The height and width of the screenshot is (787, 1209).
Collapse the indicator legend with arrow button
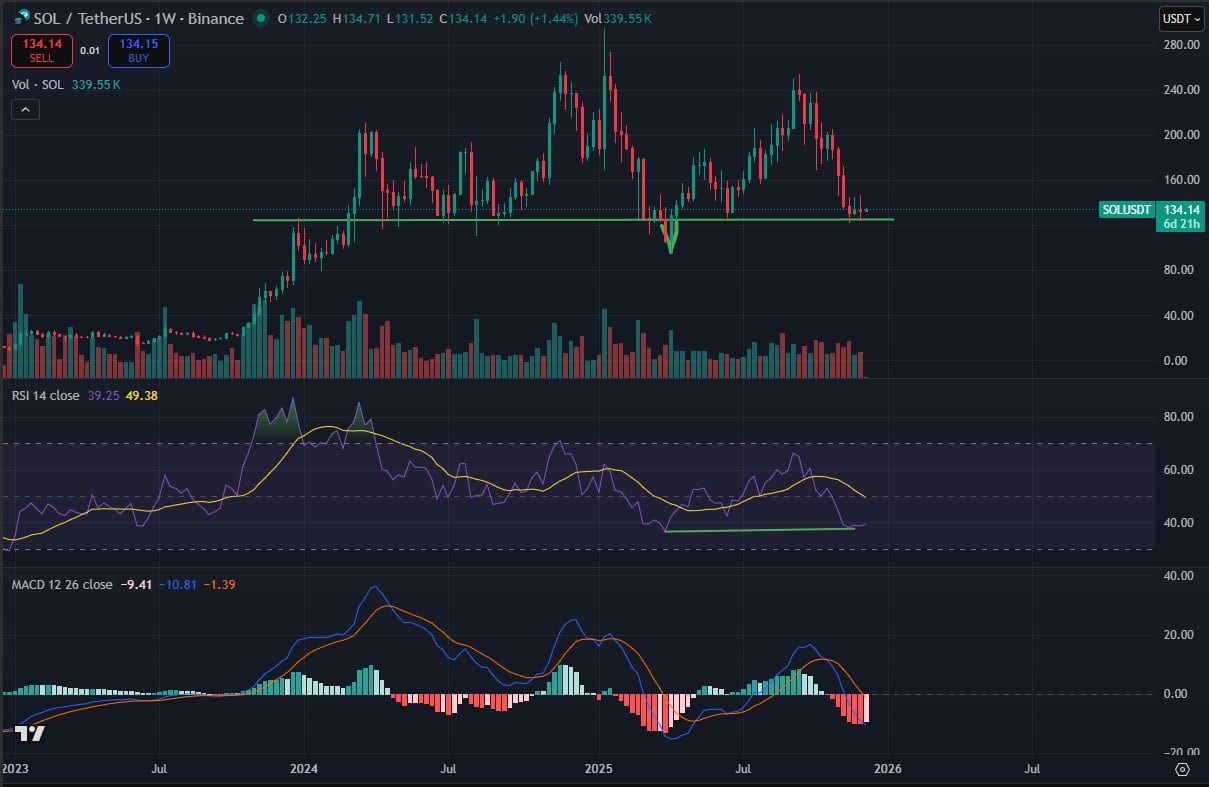click(x=25, y=110)
